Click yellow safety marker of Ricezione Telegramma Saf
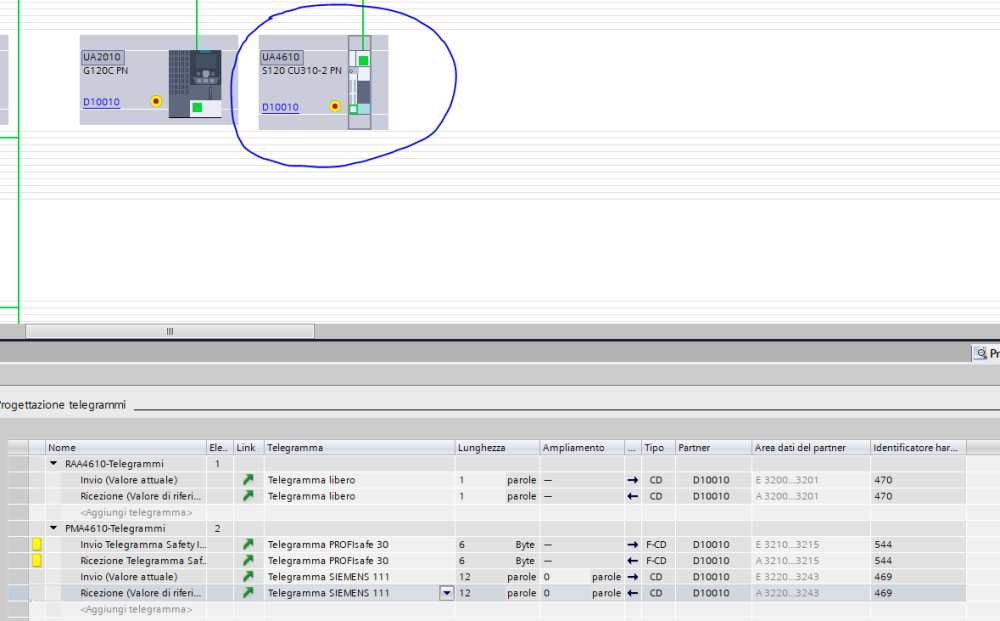 [37, 560]
